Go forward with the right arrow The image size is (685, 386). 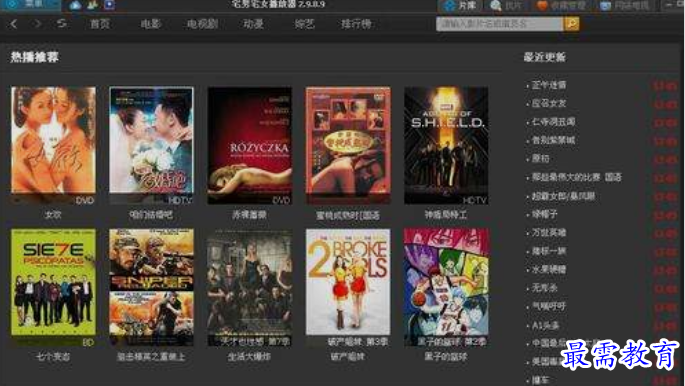click(38, 24)
